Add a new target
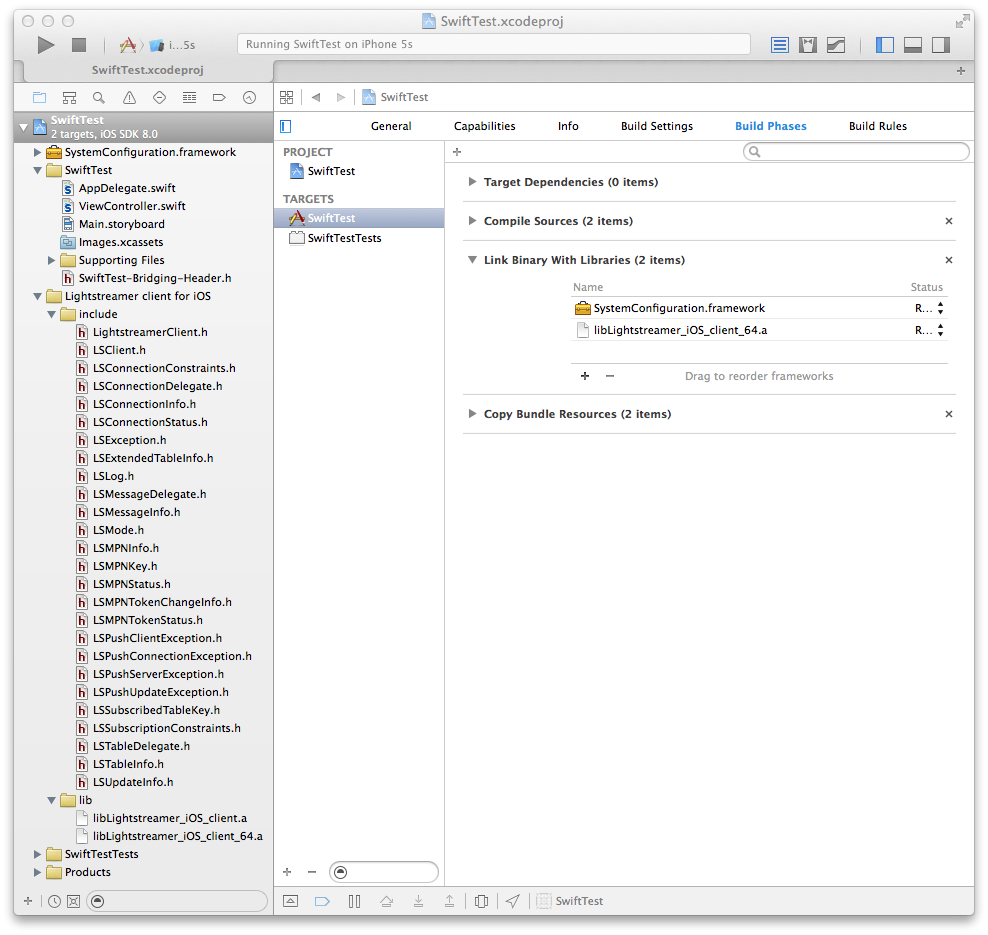 287,872
